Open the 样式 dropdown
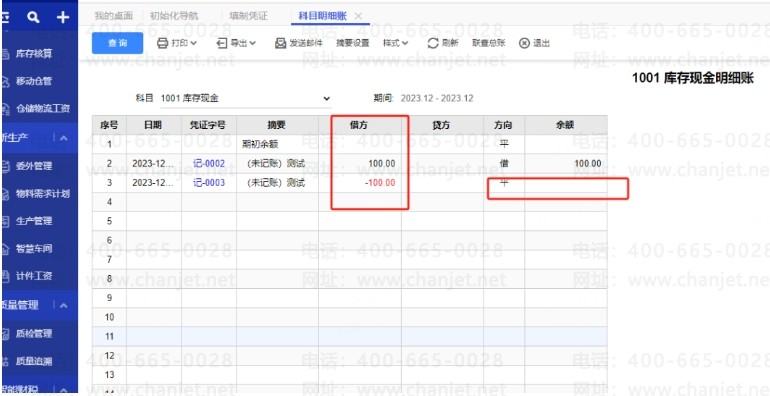Screen dimensions: 770x396 pyautogui.click(x=396, y=43)
